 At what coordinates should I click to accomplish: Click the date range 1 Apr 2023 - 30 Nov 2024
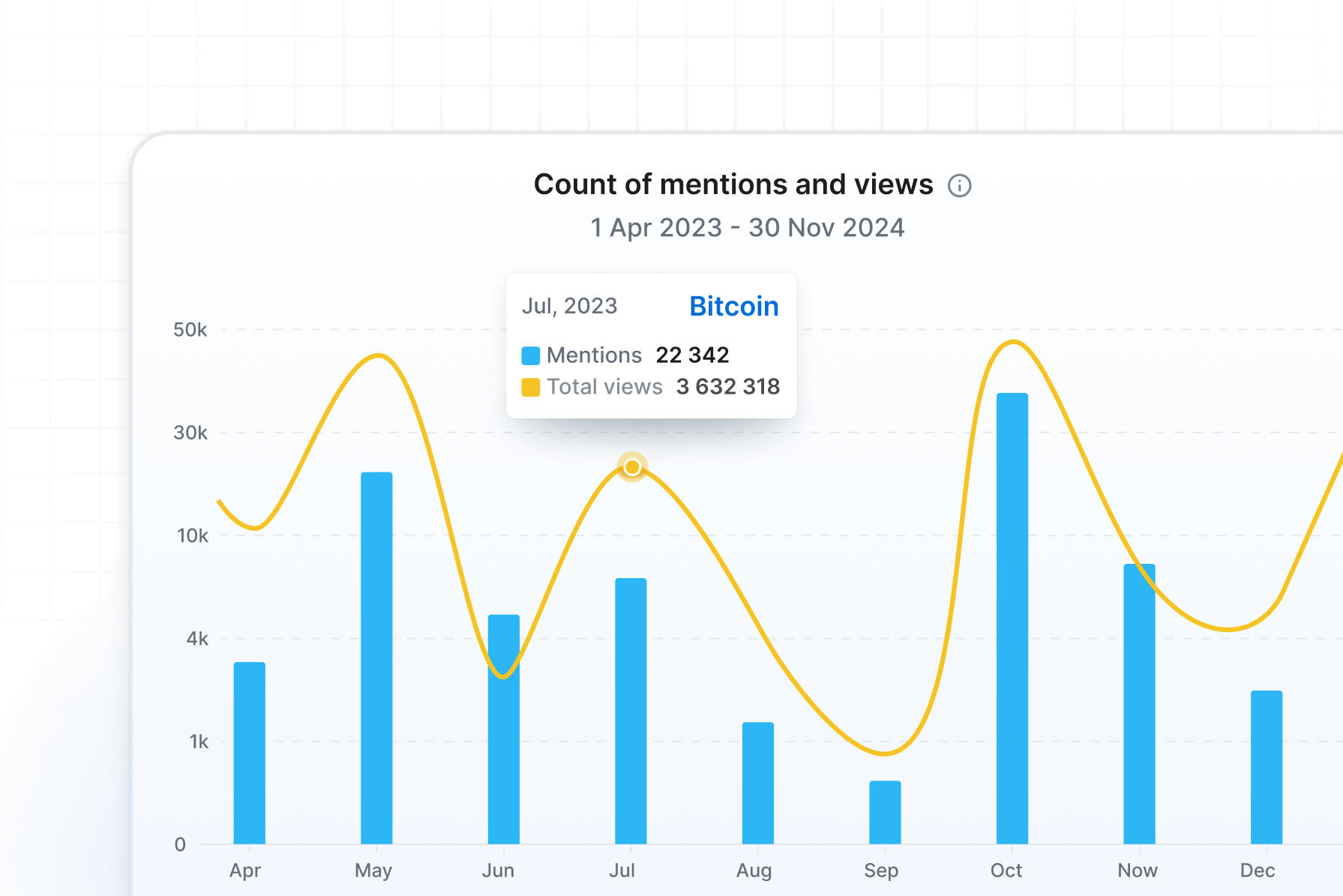pos(747,227)
